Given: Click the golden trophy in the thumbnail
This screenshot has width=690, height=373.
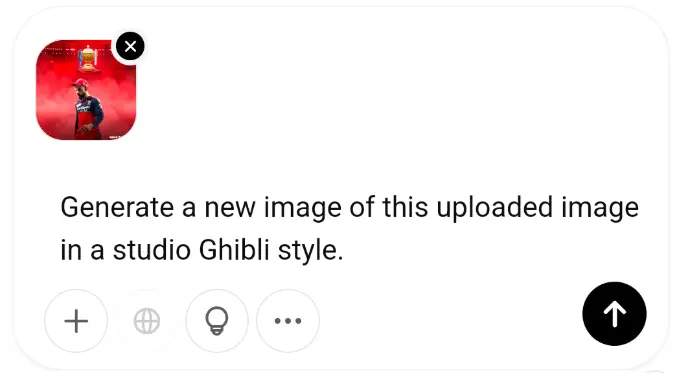Looking at the screenshot, I should pyautogui.click(x=88, y=58).
